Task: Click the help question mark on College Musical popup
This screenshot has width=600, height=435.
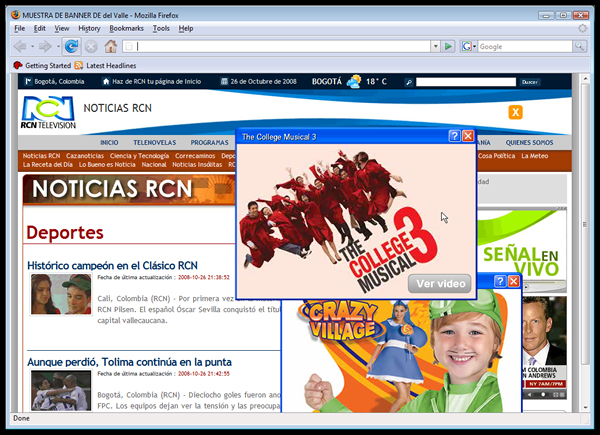Action: tap(454, 136)
